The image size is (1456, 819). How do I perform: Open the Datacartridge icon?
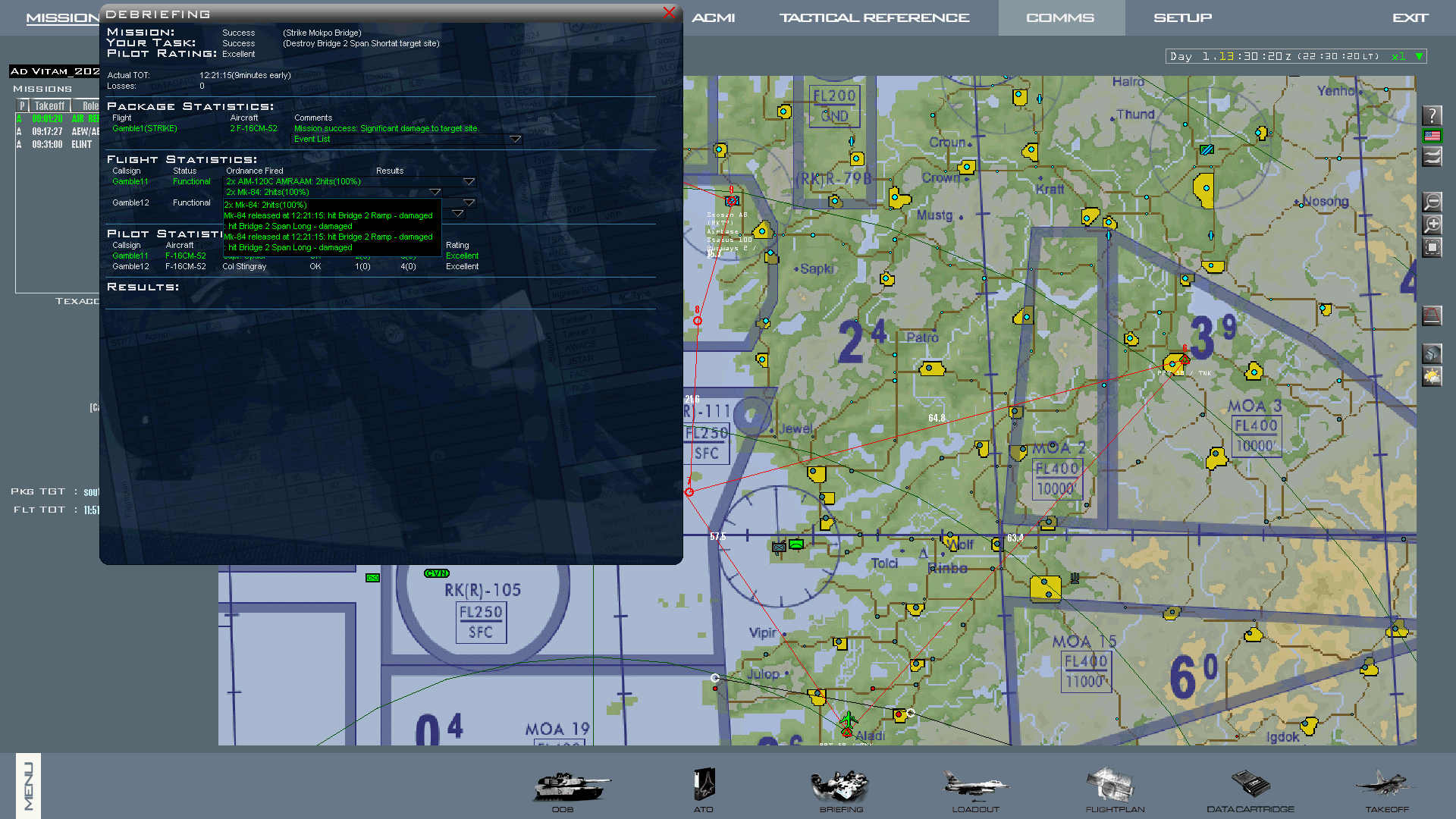[1250, 783]
